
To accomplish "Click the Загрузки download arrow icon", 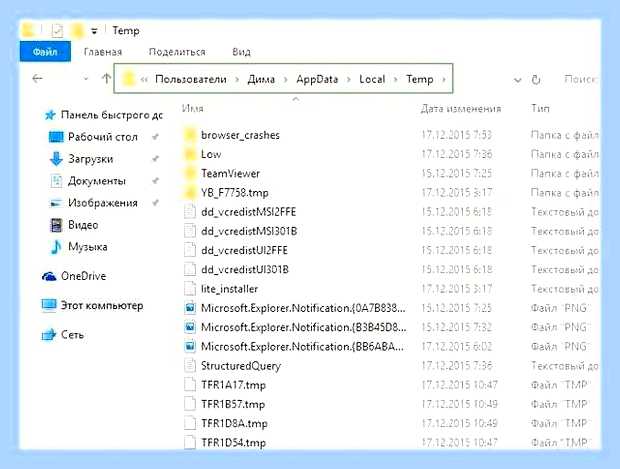I will [x=56, y=159].
